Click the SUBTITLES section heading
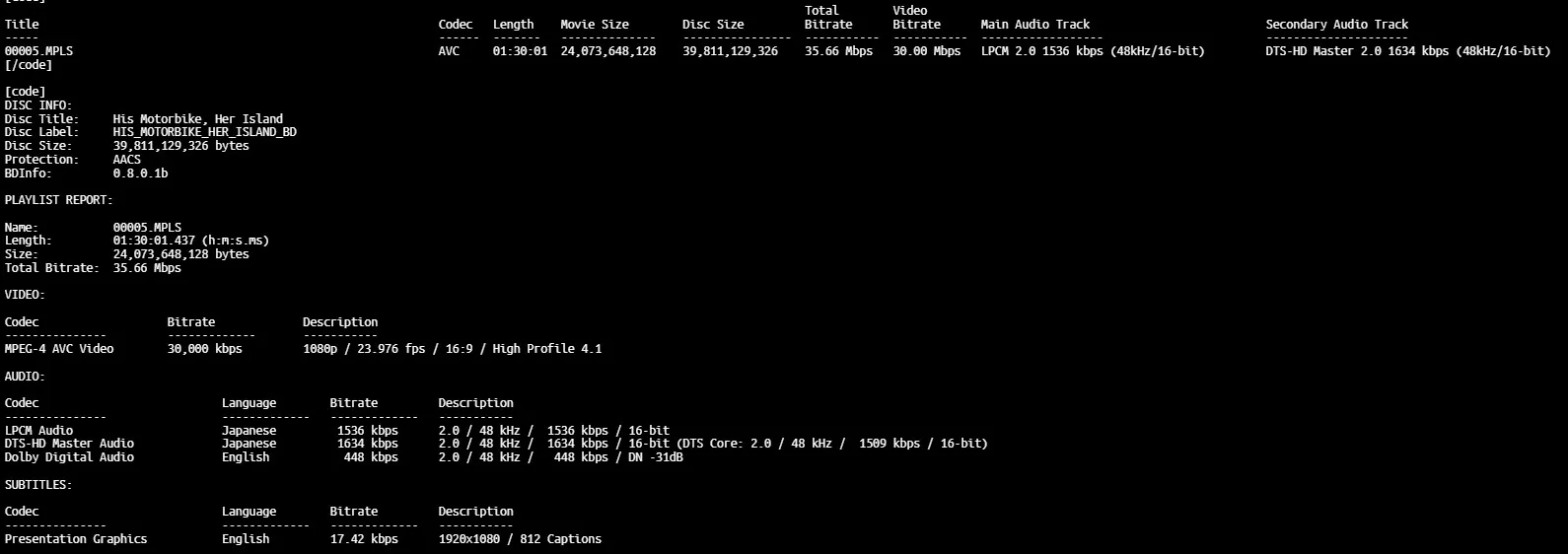Viewport: 1568px width, 554px height. point(38,485)
